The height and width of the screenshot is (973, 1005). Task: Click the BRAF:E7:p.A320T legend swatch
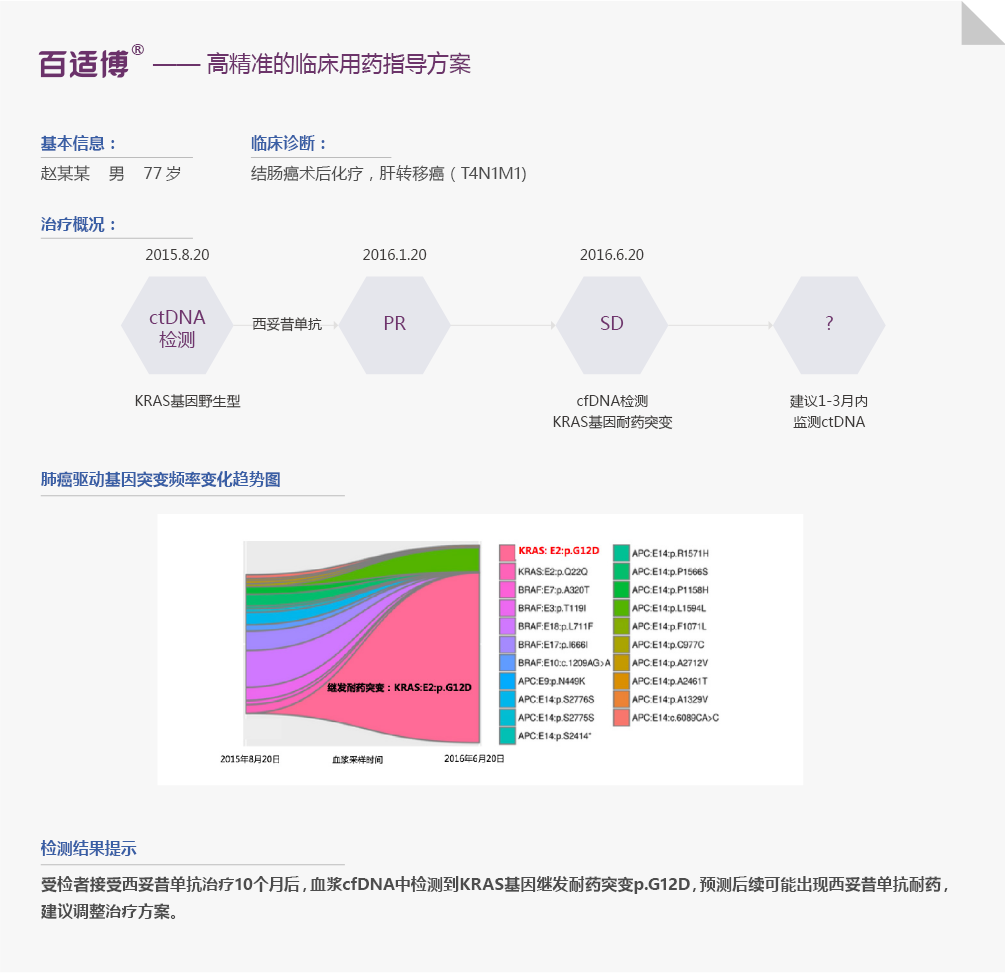507,589
